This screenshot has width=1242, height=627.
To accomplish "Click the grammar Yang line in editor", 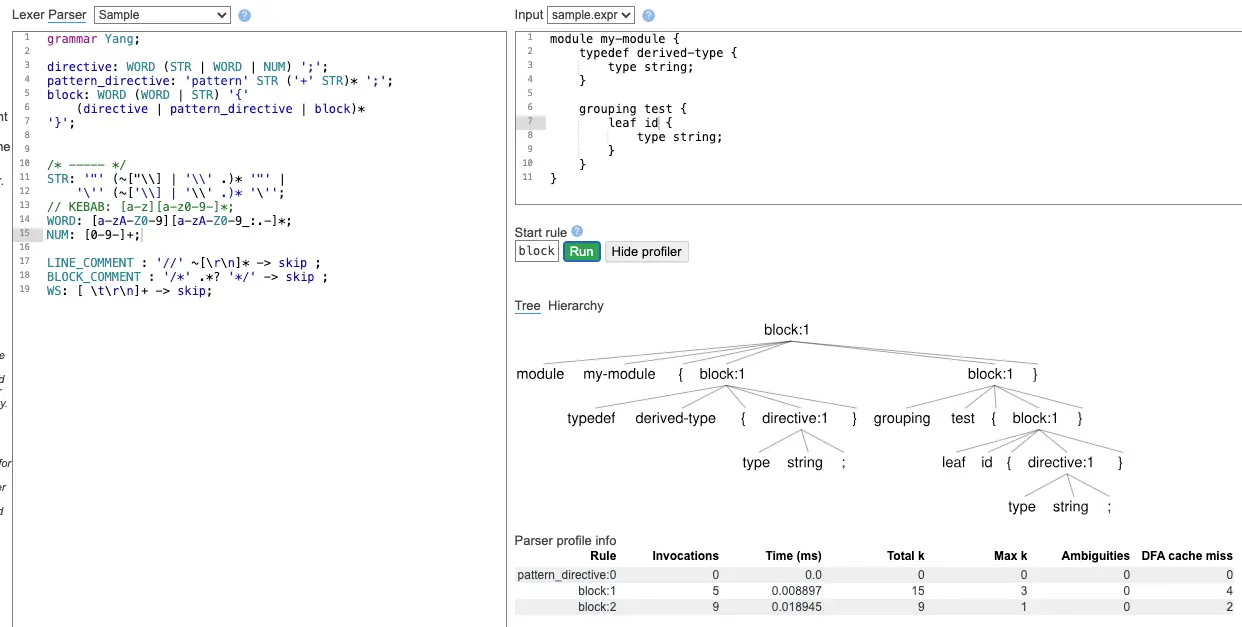I will 94,39.
